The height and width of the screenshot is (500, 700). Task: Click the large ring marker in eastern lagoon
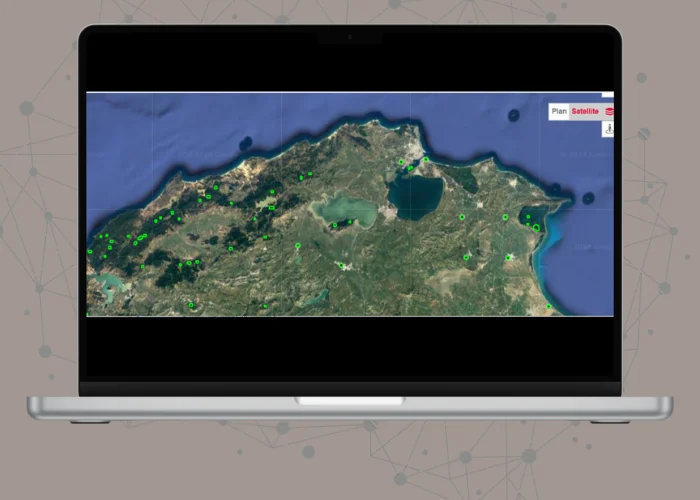(536, 228)
